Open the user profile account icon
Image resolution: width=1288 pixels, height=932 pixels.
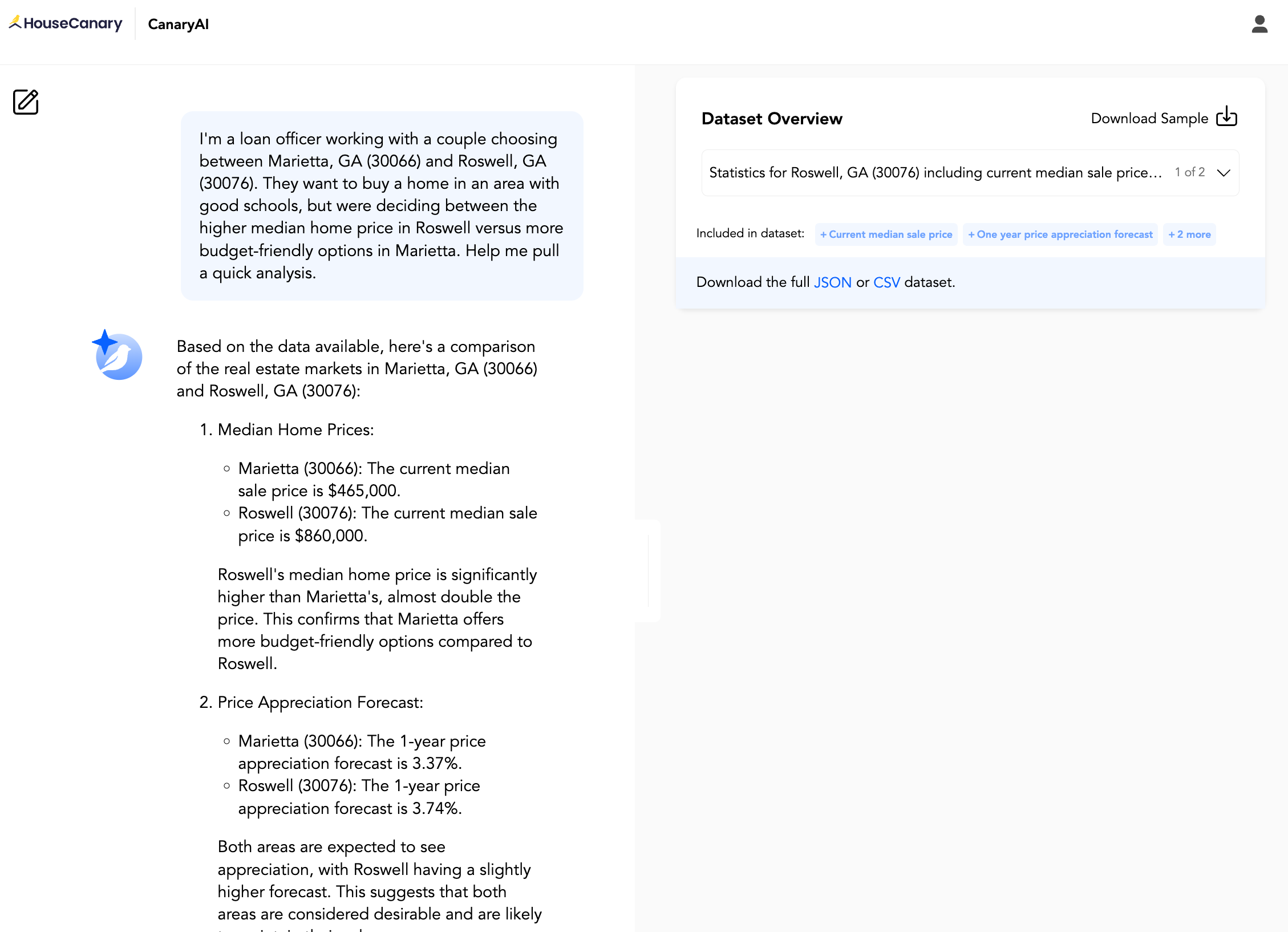coord(1259,25)
